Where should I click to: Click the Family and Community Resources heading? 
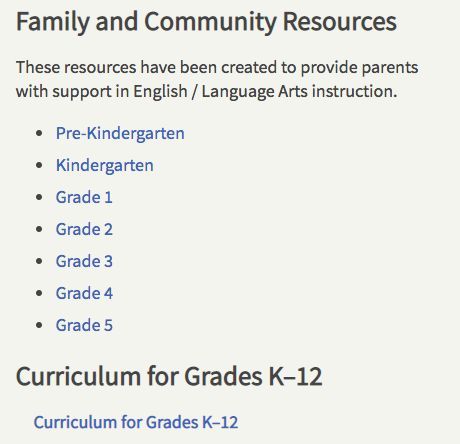206,22
